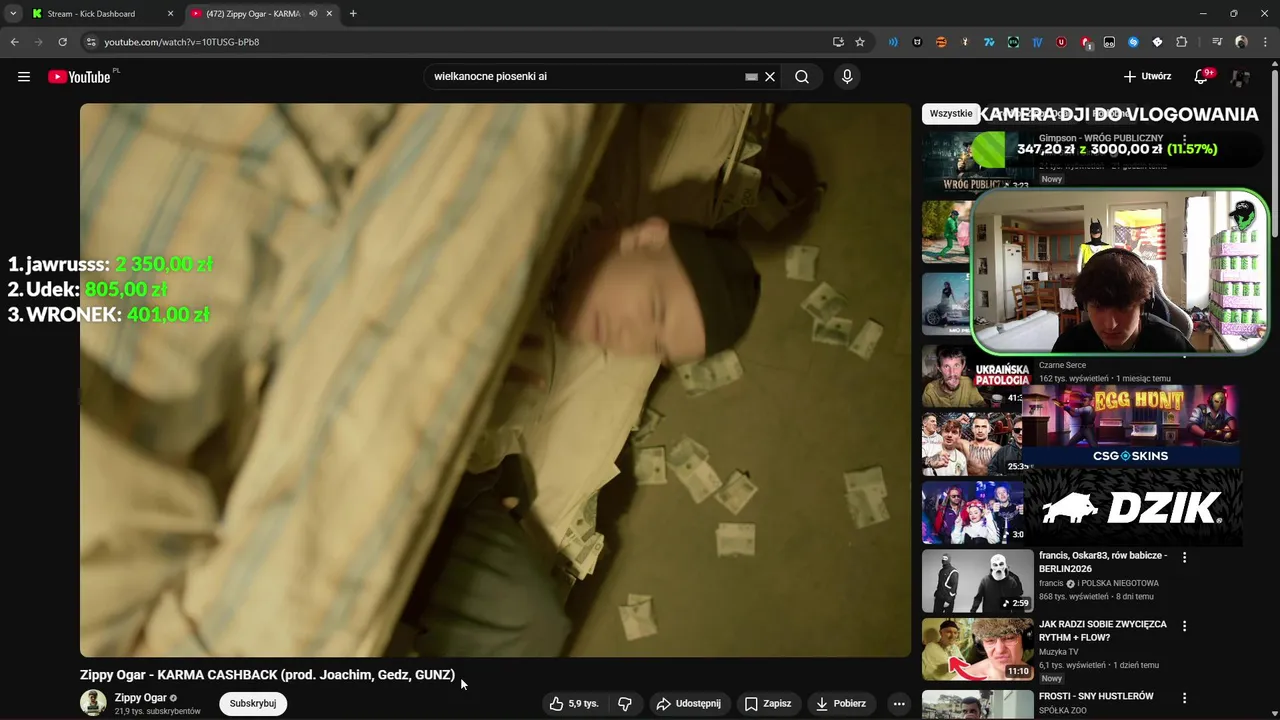Dislike the video with thumbs-down
The width and height of the screenshot is (1280, 720).
[625, 704]
